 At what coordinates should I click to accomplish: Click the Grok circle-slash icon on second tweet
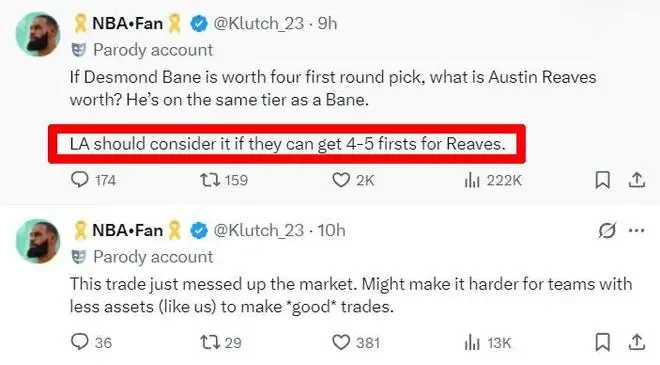[607, 230]
